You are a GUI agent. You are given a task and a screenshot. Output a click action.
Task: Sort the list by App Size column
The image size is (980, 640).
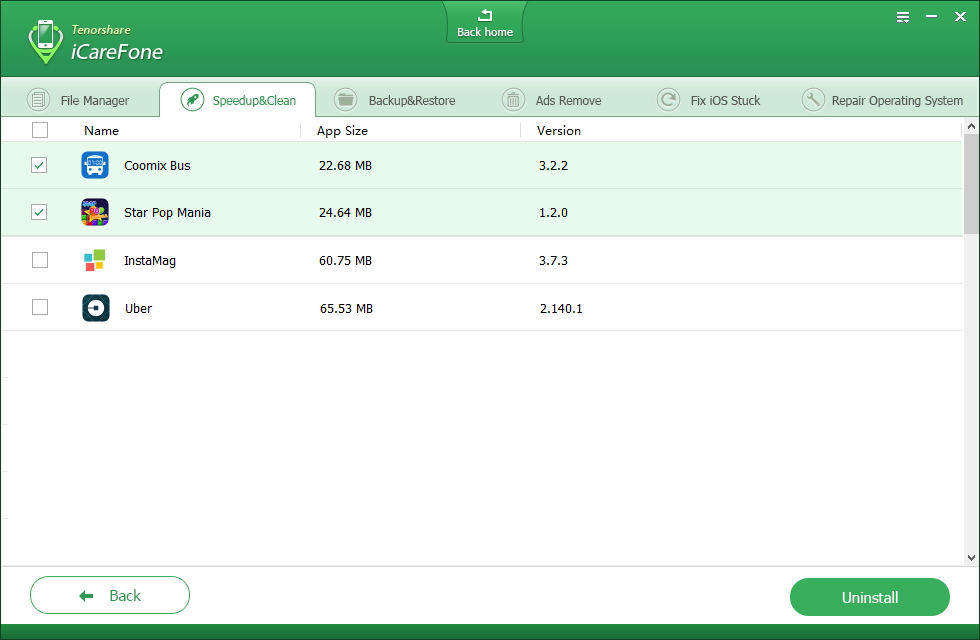342,130
